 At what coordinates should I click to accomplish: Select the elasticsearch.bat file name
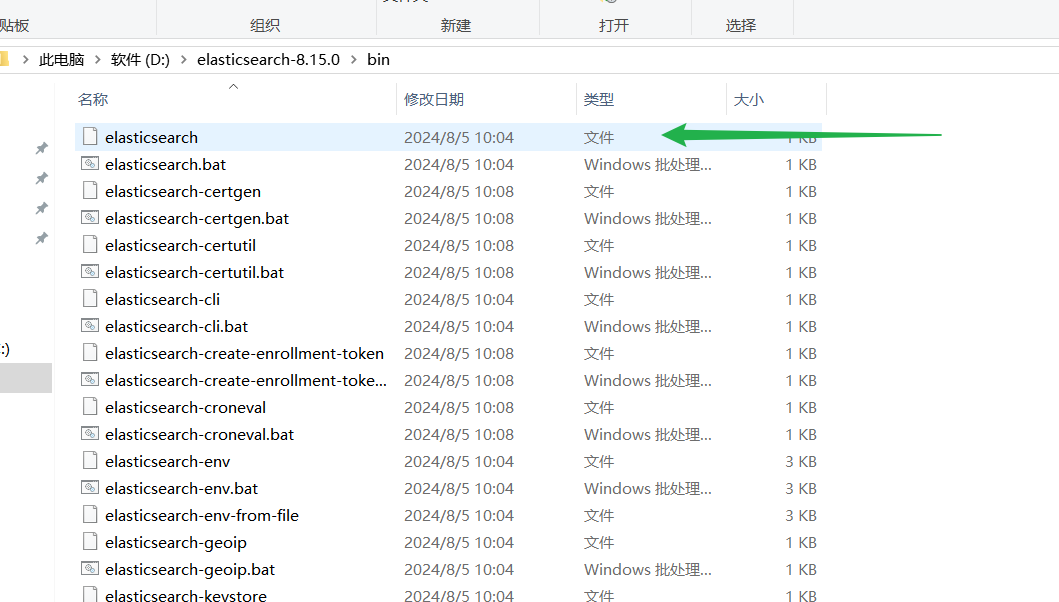(165, 164)
